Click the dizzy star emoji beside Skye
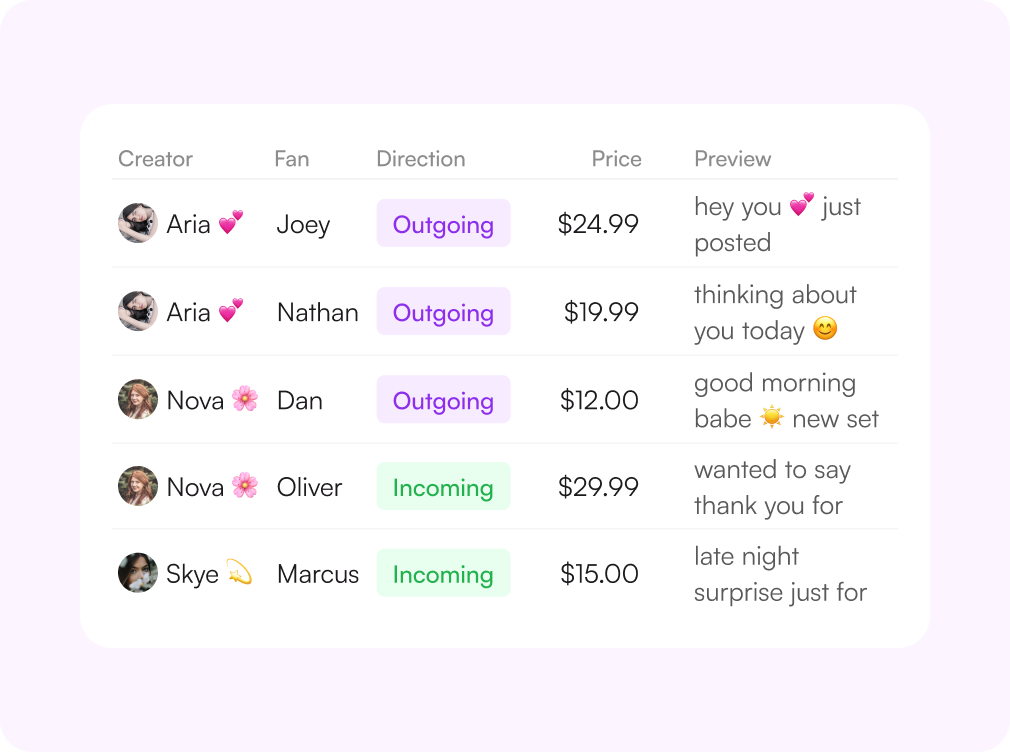The image size is (1010, 752). (240, 572)
